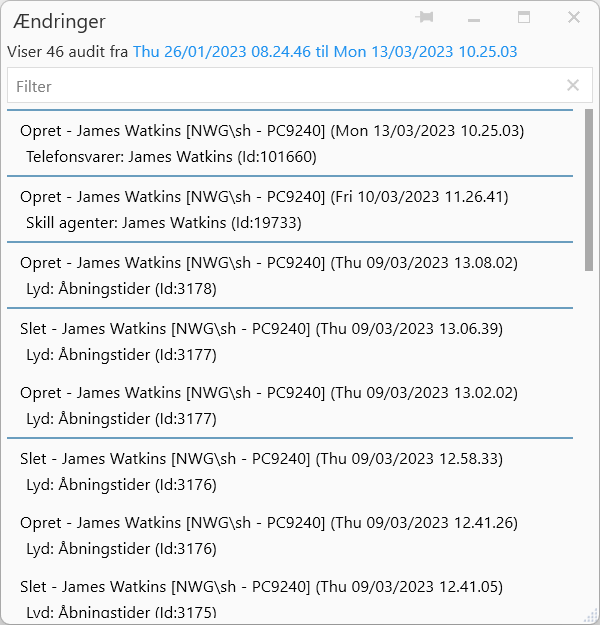Image resolution: width=600 pixels, height=625 pixels.
Task: Open the Opret entry dated 09/03/2023 12.41.26
Action: (x=269, y=524)
